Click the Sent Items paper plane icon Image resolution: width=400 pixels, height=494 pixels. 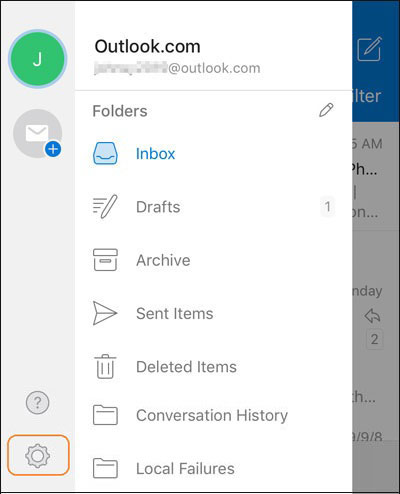coord(105,313)
